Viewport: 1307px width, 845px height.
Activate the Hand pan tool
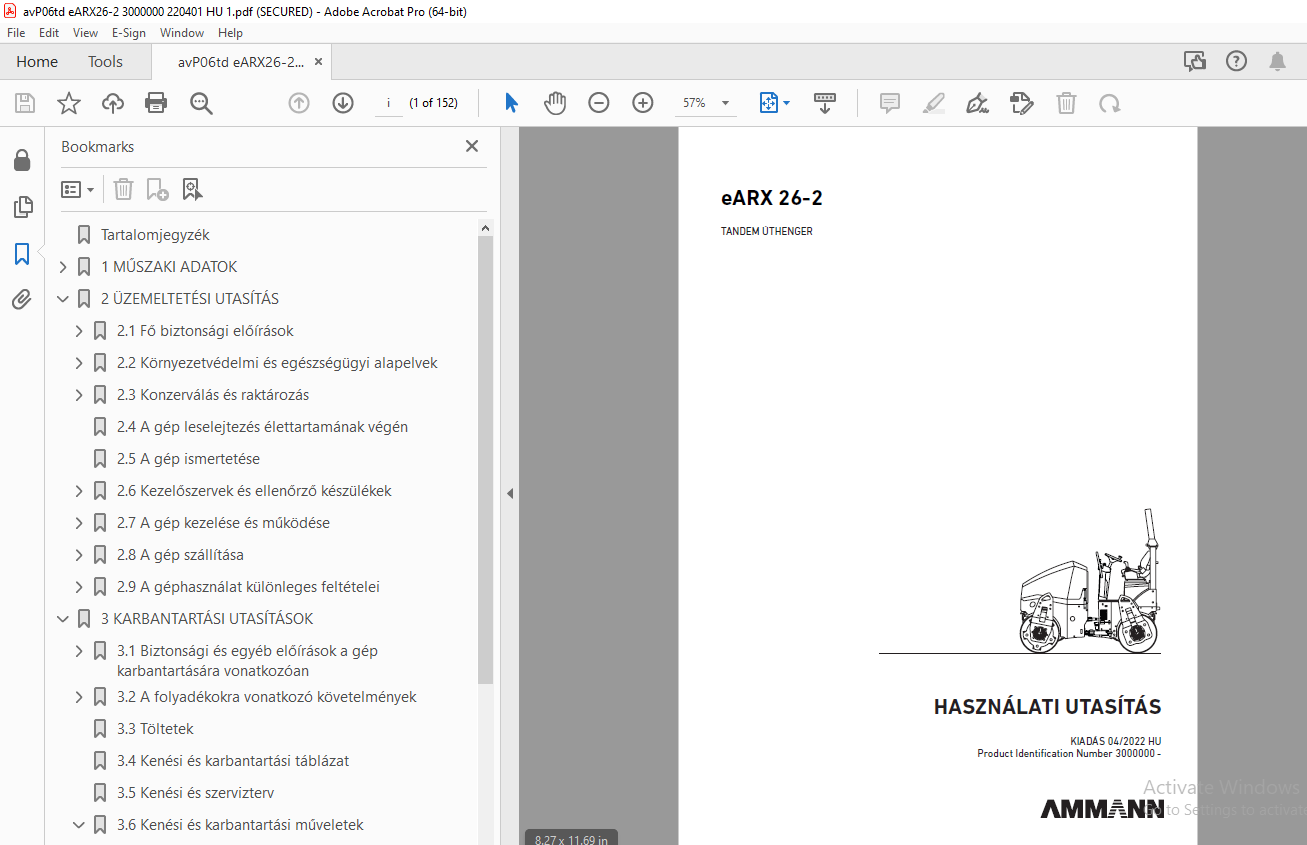pyautogui.click(x=555, y=103)
